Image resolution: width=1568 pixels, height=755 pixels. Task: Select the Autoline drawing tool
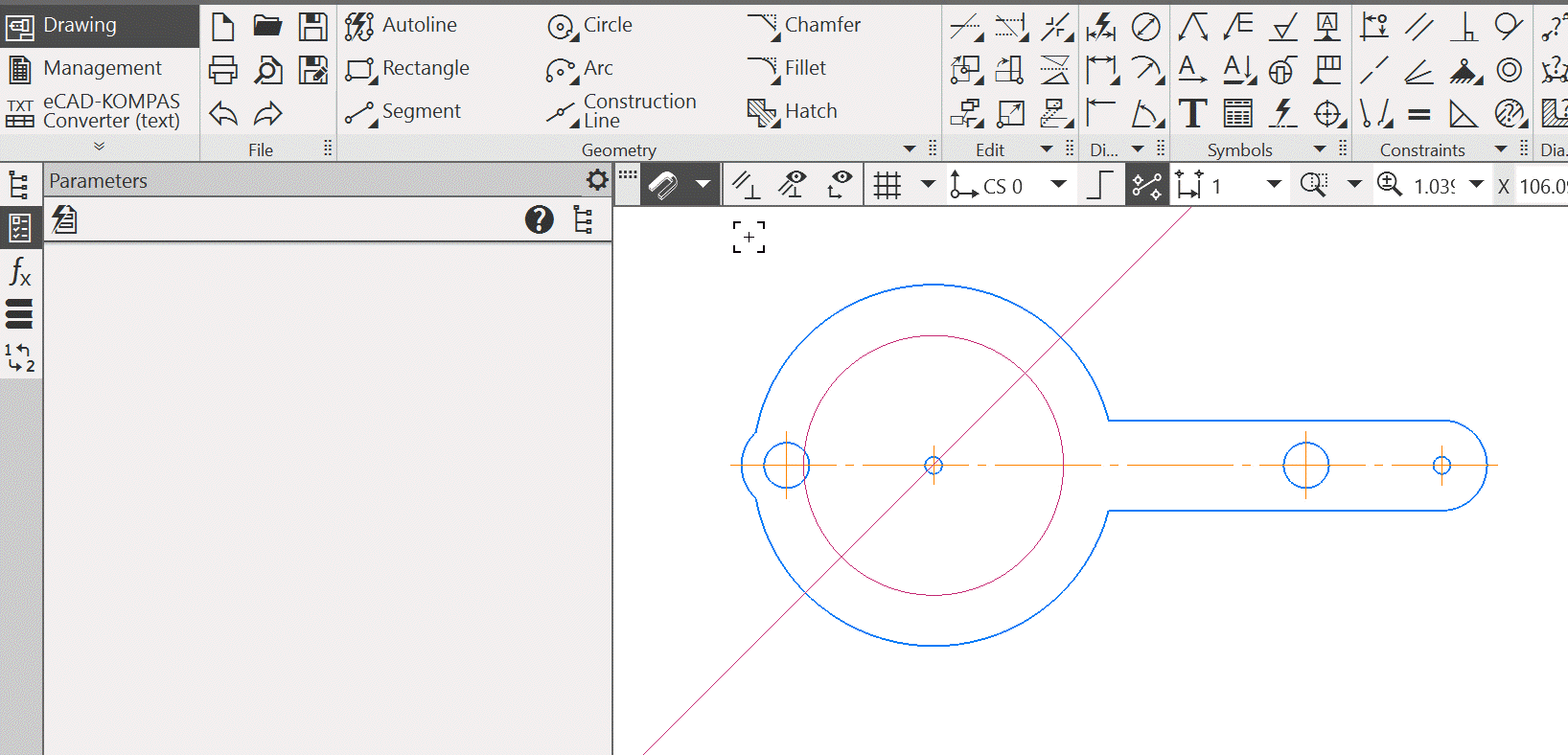[x=402, y=26]
